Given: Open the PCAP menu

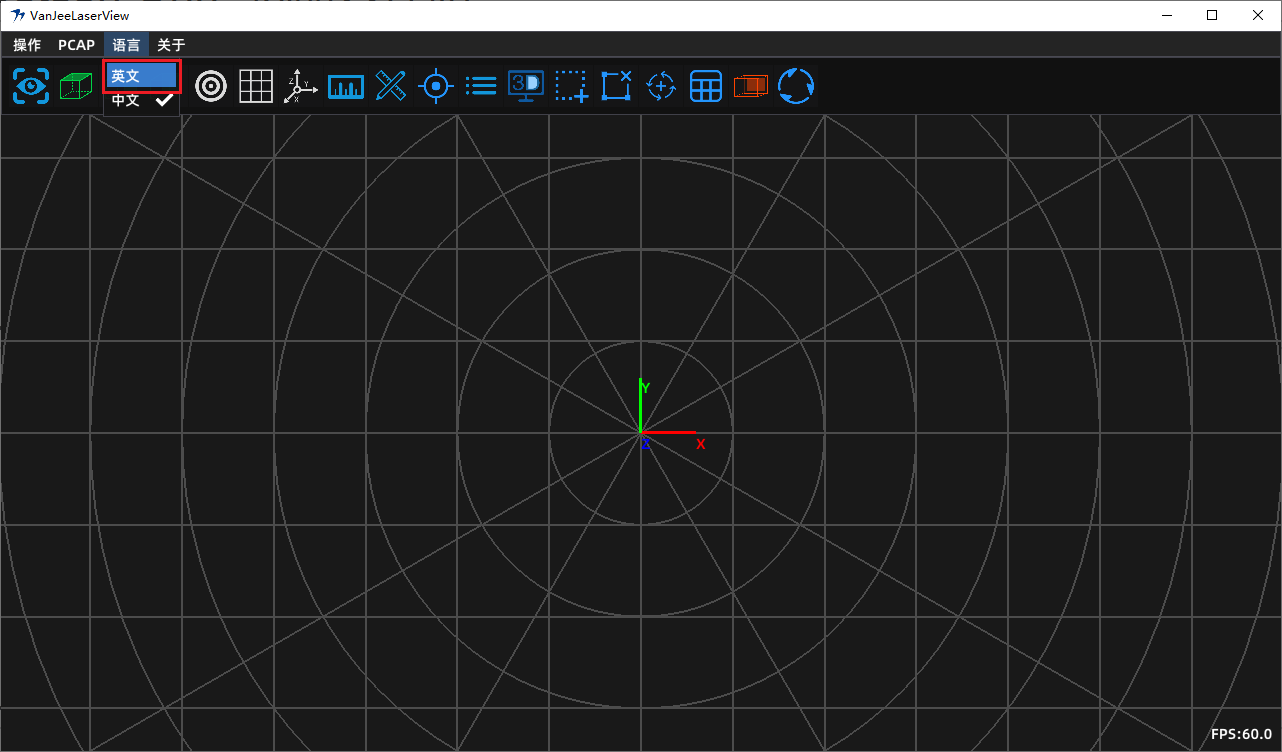Looking at the screenshot, I should coord(76,44).
